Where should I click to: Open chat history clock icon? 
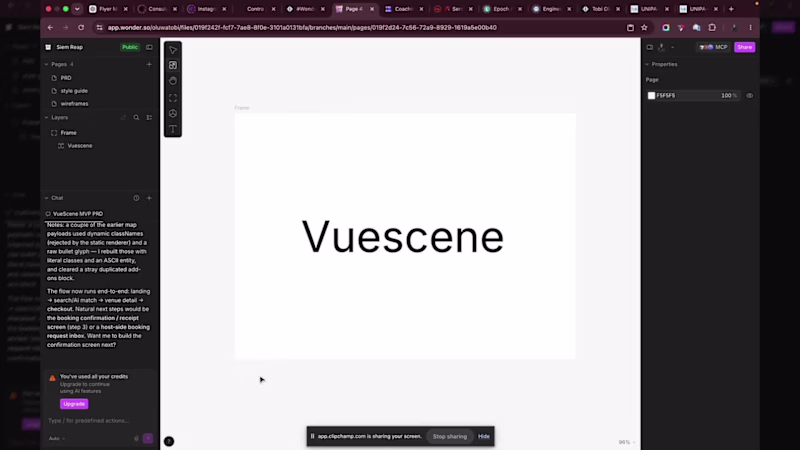[x=136, y=198]
